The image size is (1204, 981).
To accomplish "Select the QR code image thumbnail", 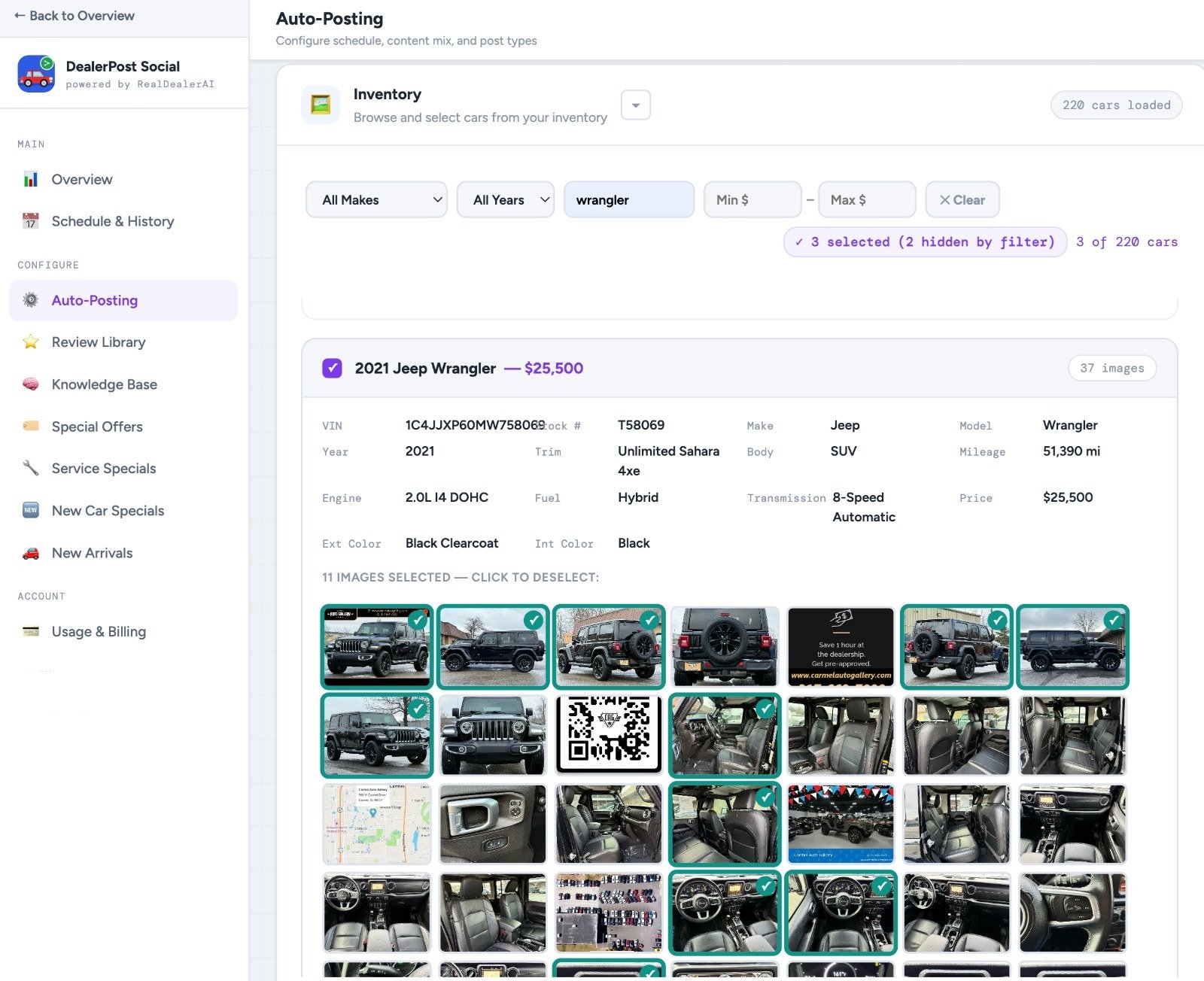I will coord(609,735).
